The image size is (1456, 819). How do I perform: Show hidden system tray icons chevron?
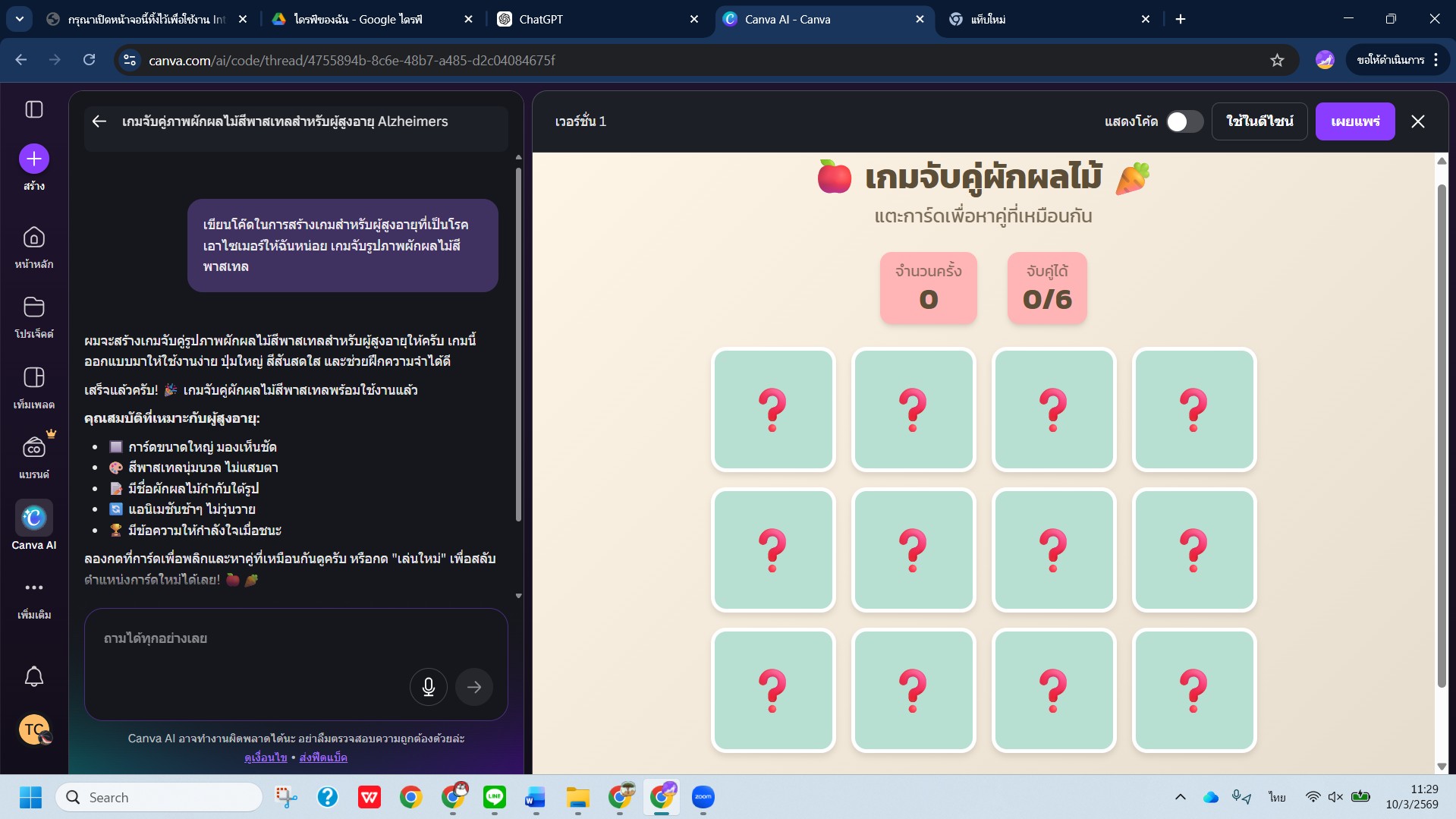pos(1180,797)
